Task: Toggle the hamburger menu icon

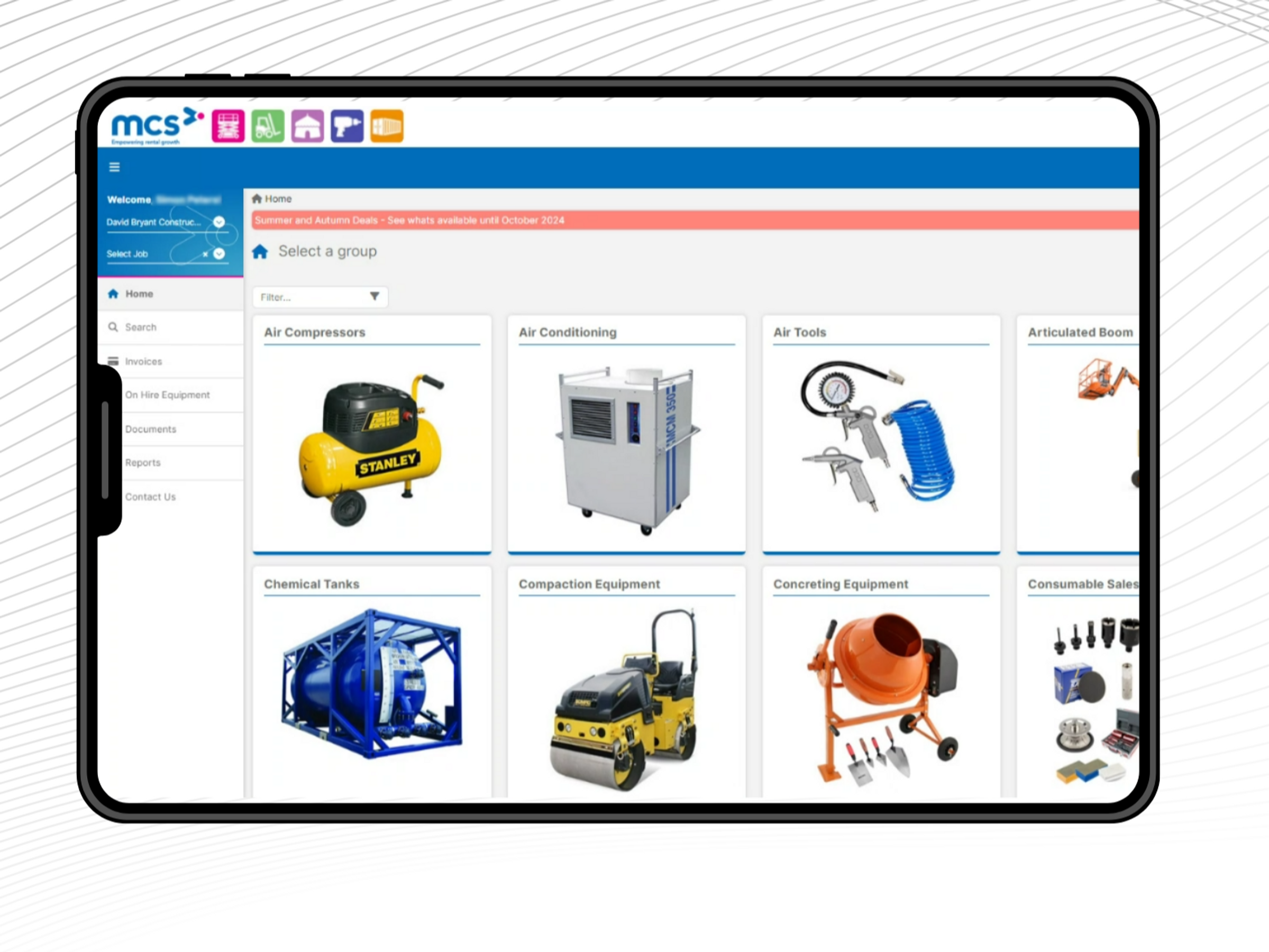Action: pyautogui.click(x=114, y=167)
